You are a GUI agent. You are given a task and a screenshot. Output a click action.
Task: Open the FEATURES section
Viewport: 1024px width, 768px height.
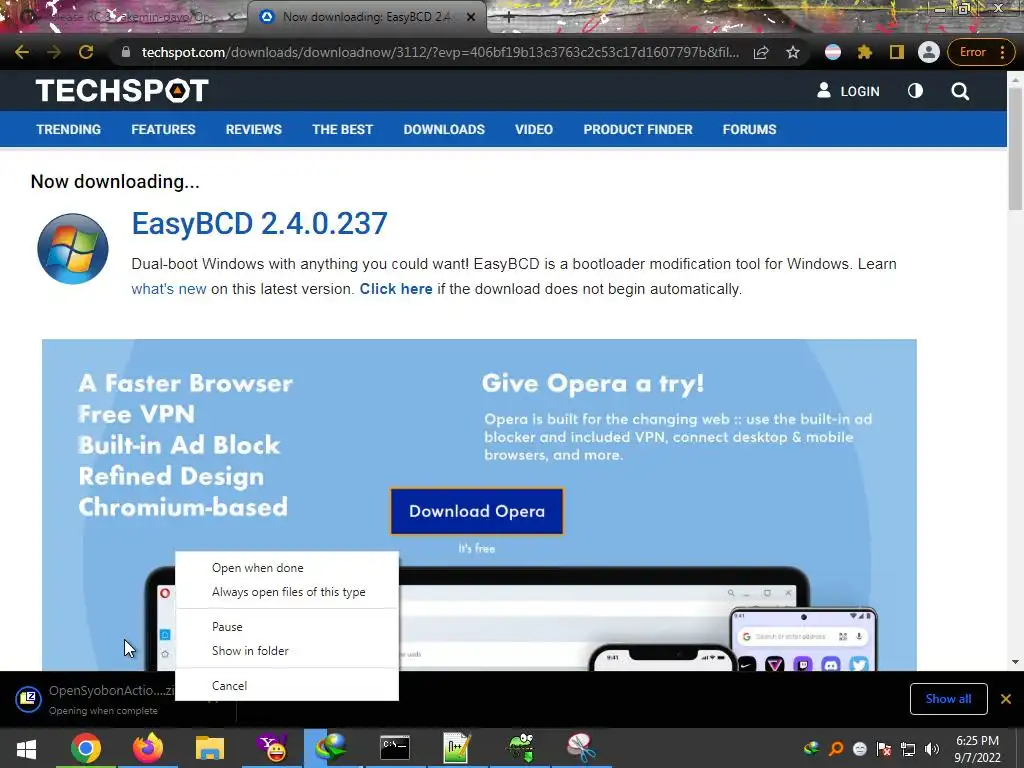tap(163, 129)
